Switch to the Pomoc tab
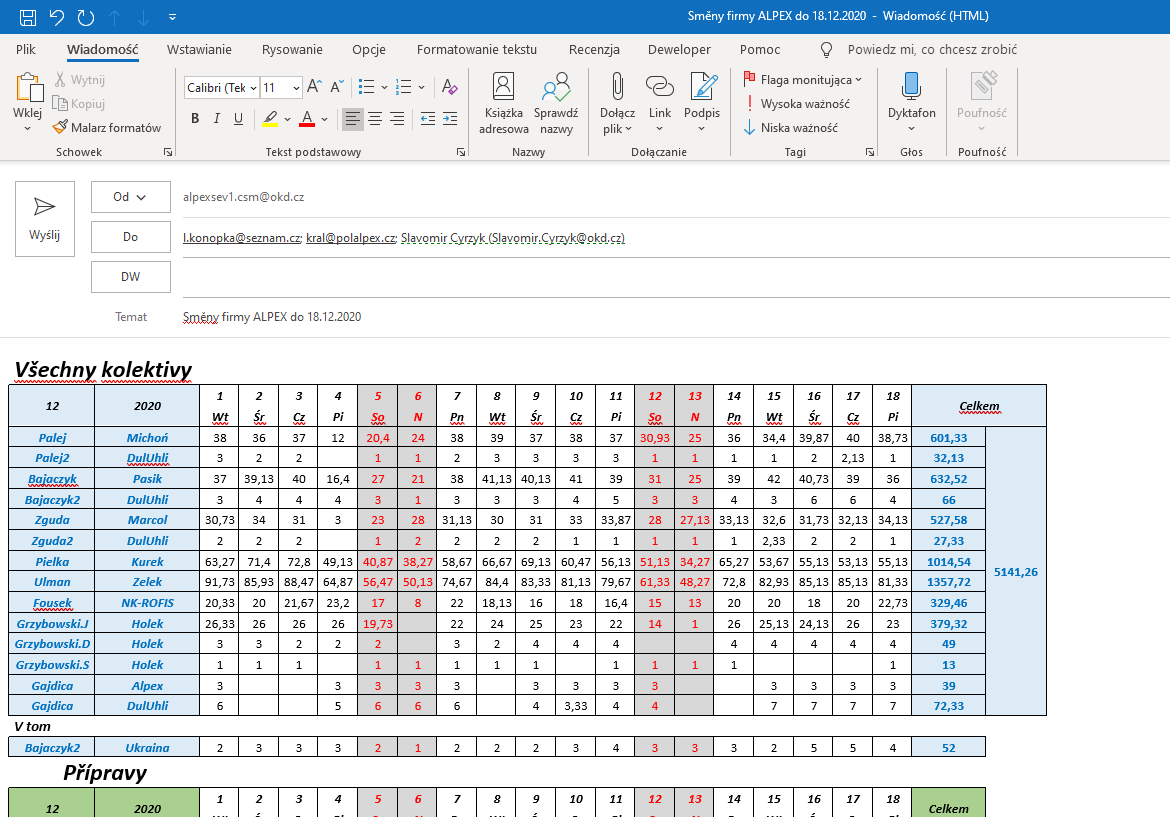1170x817 pixels. (x=760, y=49)
